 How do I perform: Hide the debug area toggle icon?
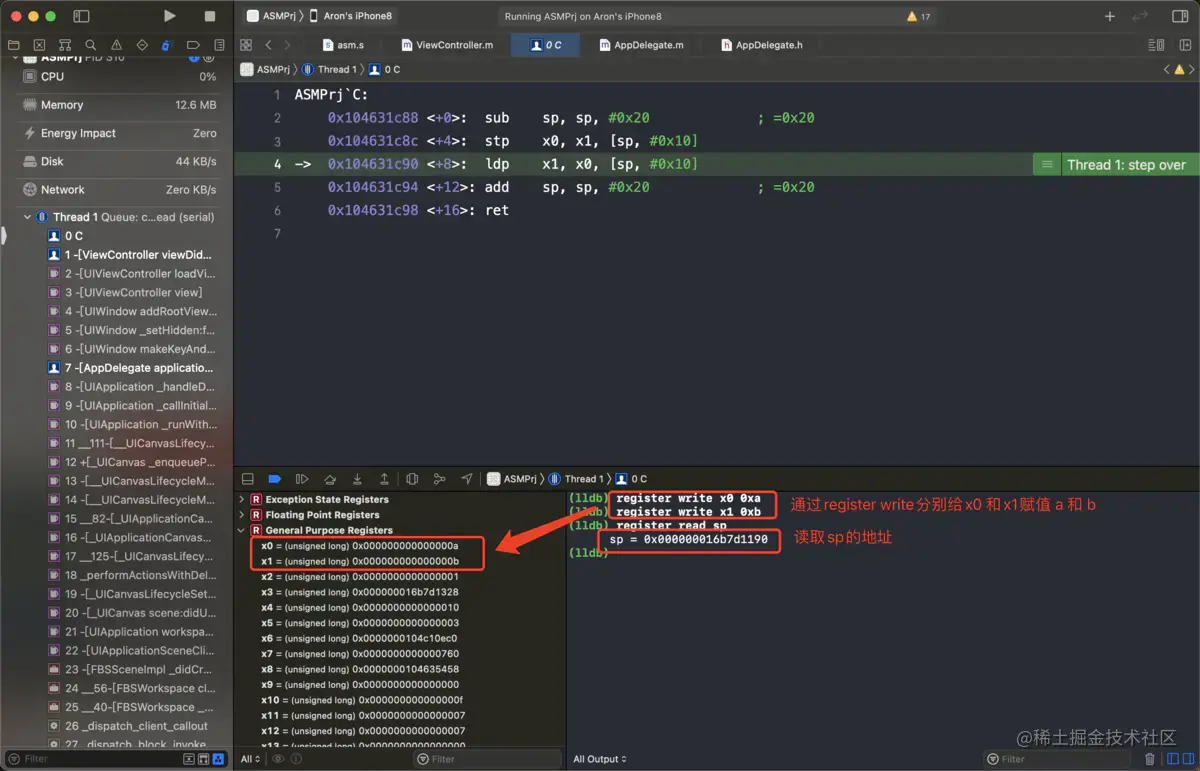click(x=248, y=479)
